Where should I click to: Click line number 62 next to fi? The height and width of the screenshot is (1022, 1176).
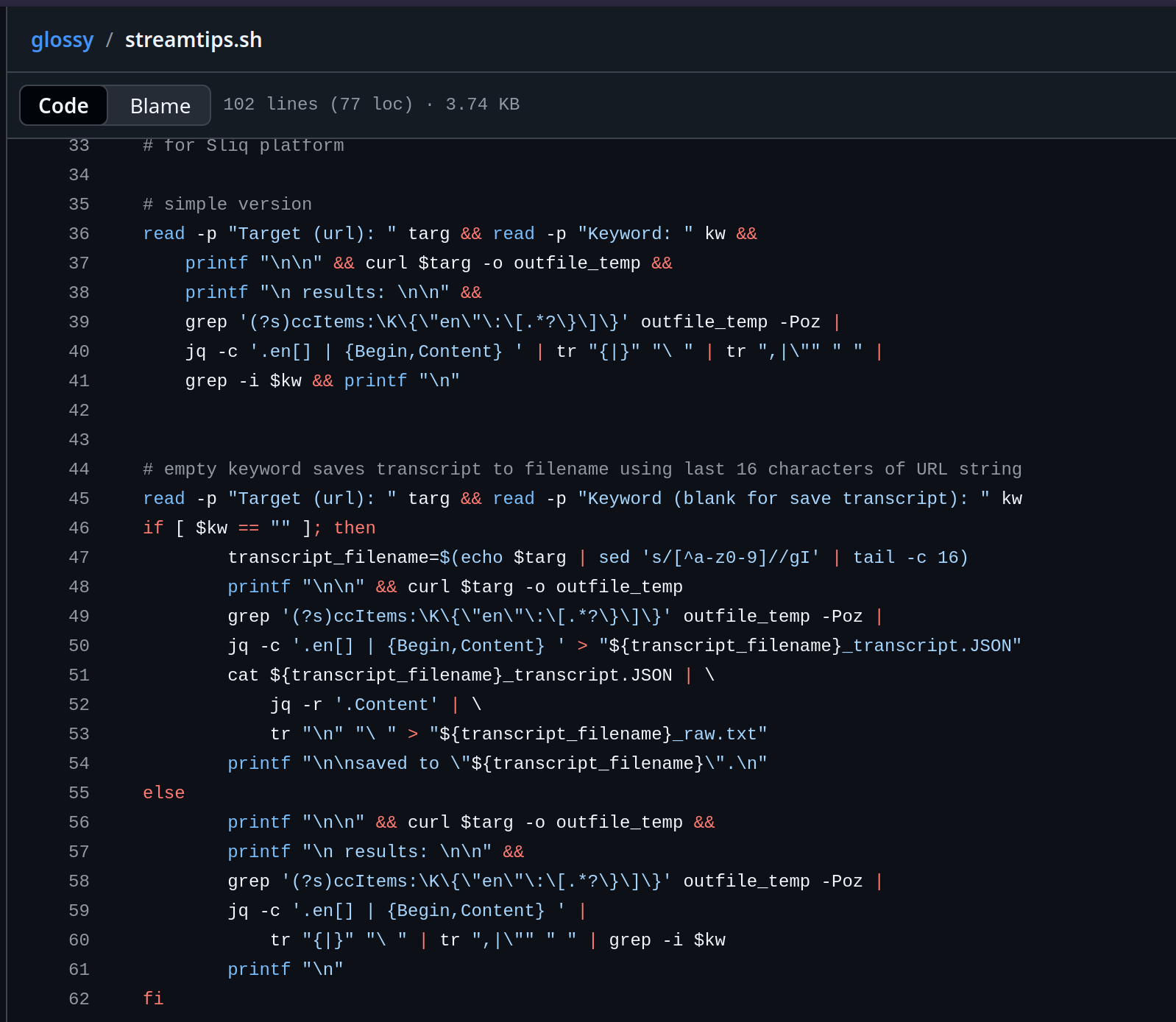coord(79,999)
